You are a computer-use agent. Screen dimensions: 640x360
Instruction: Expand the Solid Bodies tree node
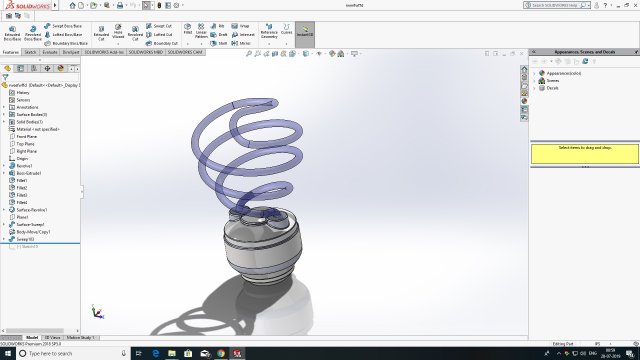(x=4, y=122)
